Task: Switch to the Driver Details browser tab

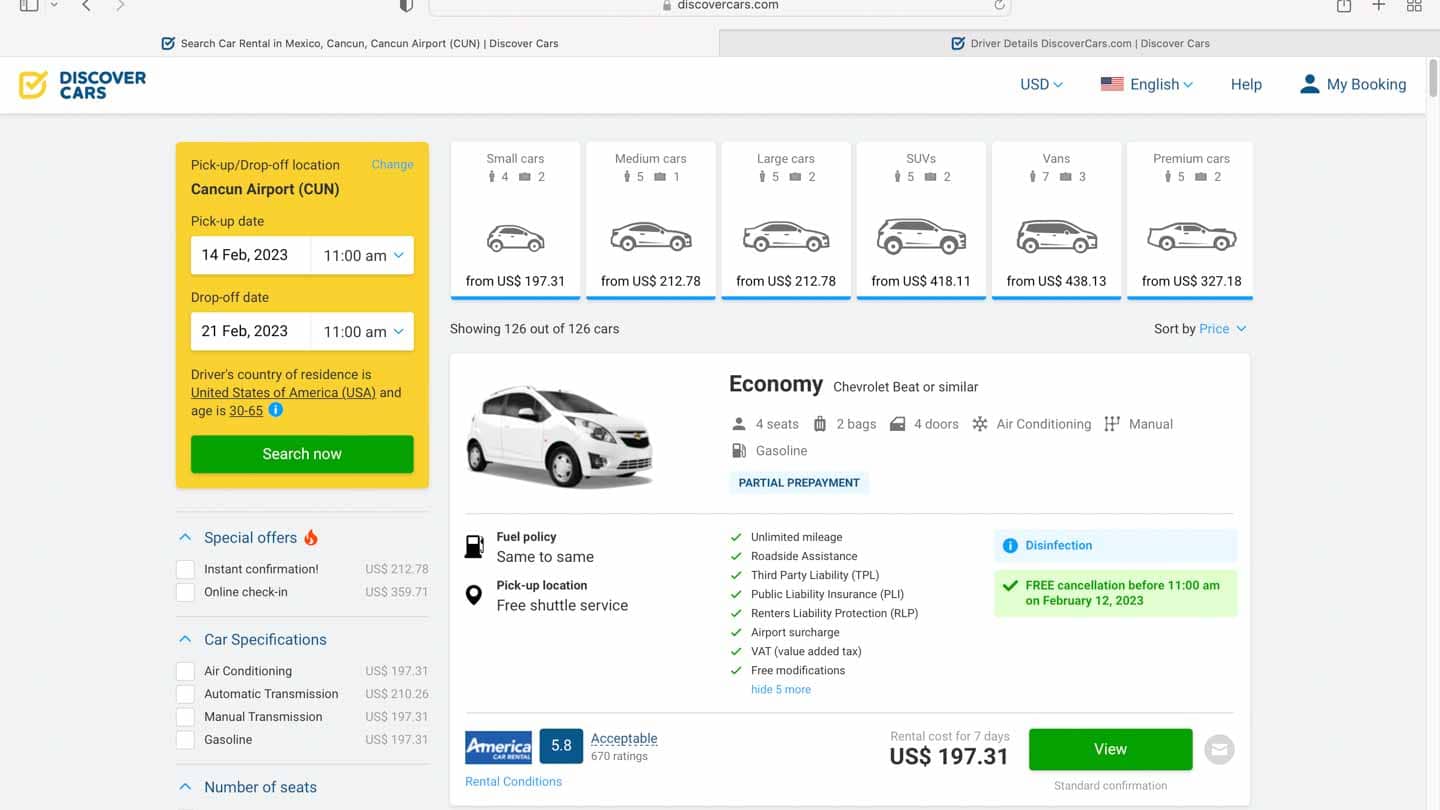Action: point(1080,43)
